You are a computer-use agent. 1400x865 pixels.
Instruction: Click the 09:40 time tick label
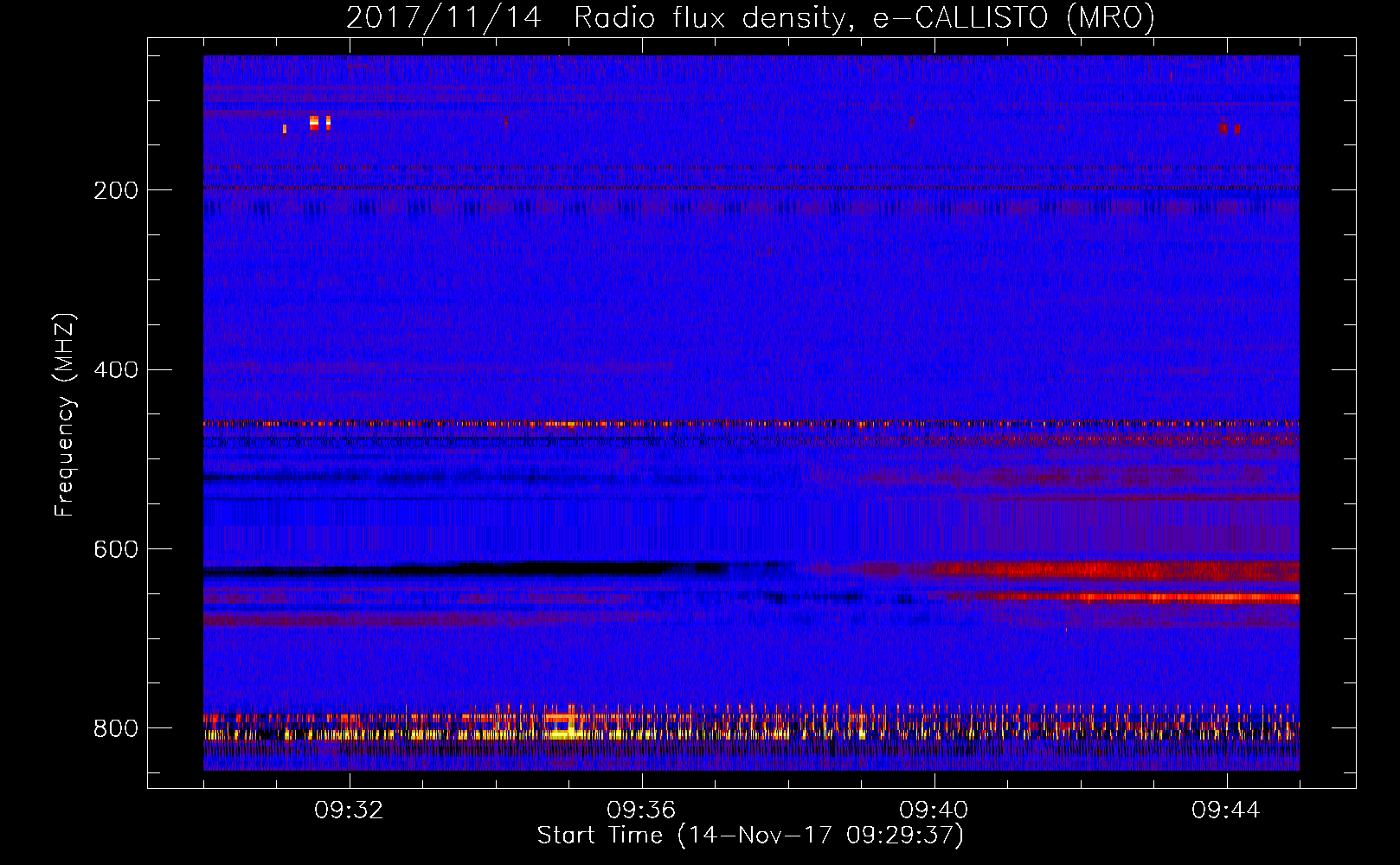click(x=934, y=811)
